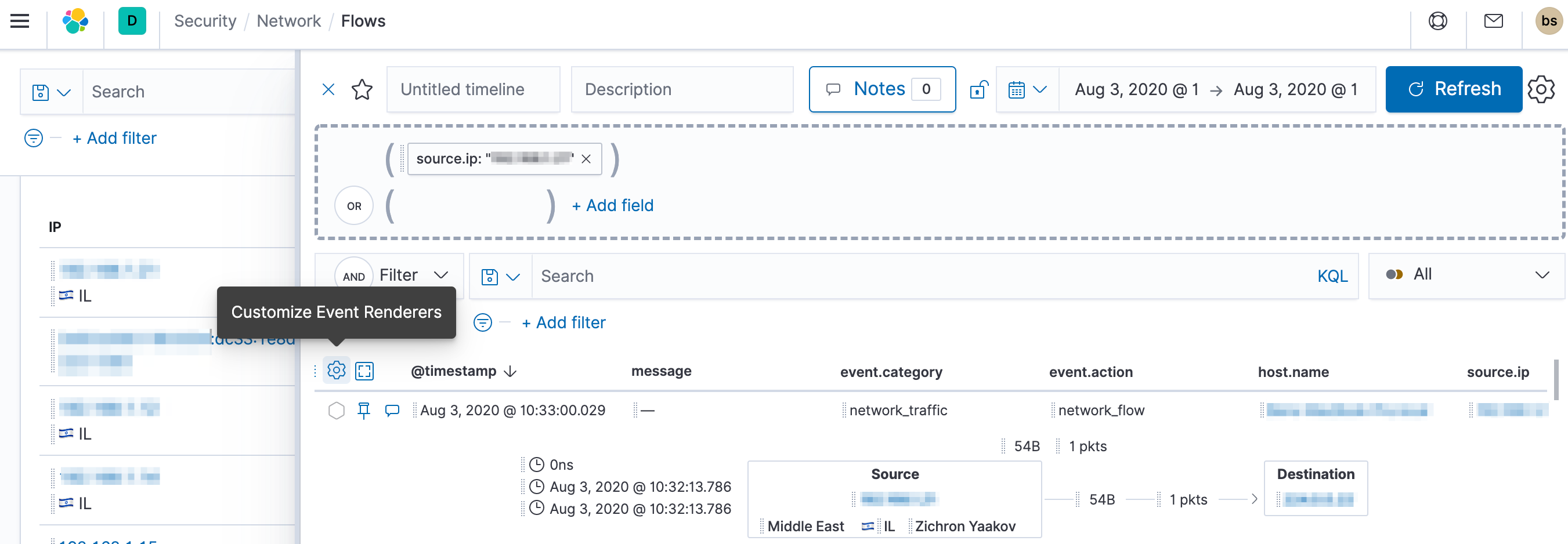The width and height of the screenshot is (1568, 544).
Task: Open the timeline settings gear beside Refresh
Action: 1542,89
